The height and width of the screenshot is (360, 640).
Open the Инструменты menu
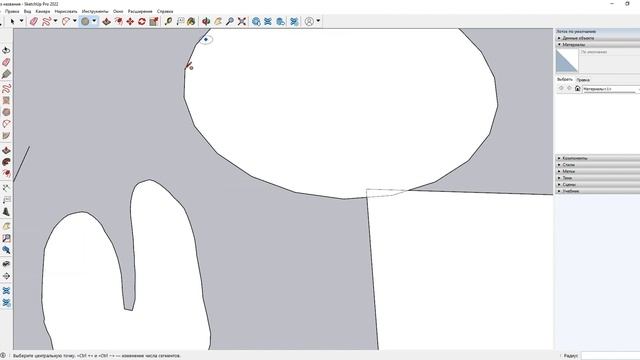(x=95, y=11)
